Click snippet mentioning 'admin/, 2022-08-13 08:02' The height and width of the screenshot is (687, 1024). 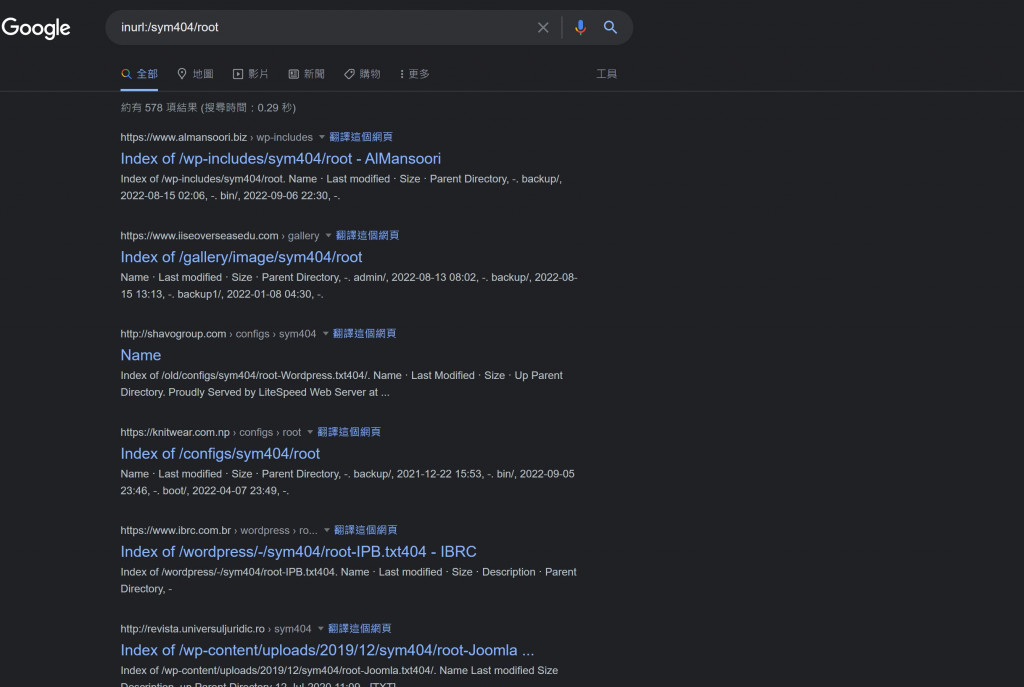pyautogui.click(x=349, y=286)
